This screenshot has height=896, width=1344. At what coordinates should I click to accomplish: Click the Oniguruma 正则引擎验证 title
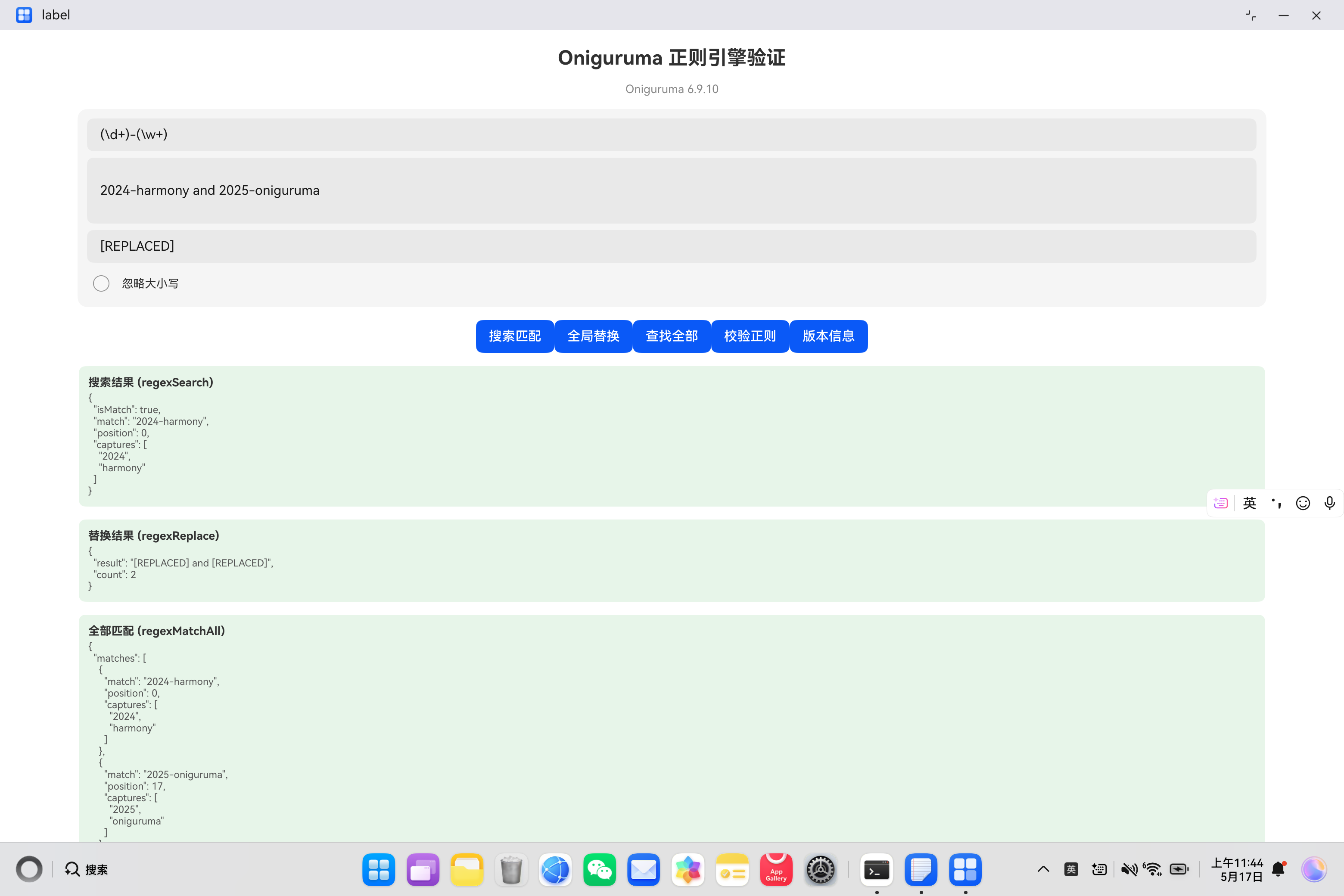point(672,58)
